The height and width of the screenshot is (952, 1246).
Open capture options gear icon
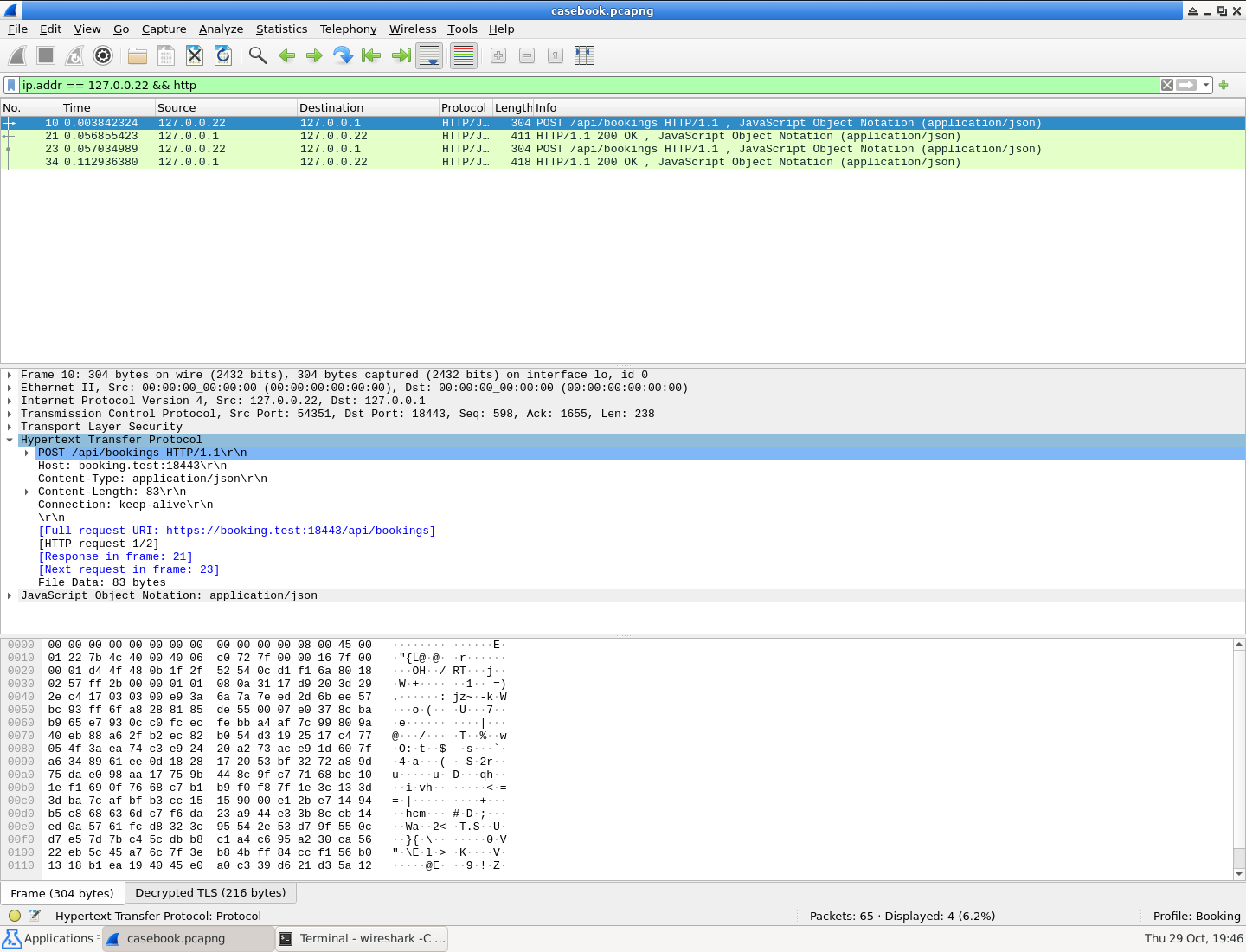(x=103, y=56)
